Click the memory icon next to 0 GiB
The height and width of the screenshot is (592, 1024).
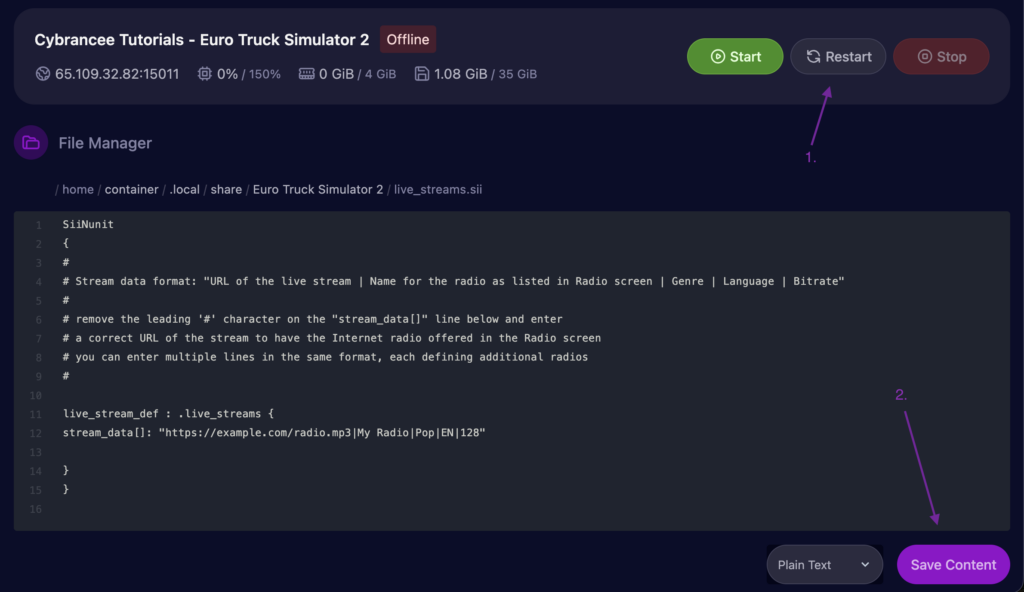[307, 73]
